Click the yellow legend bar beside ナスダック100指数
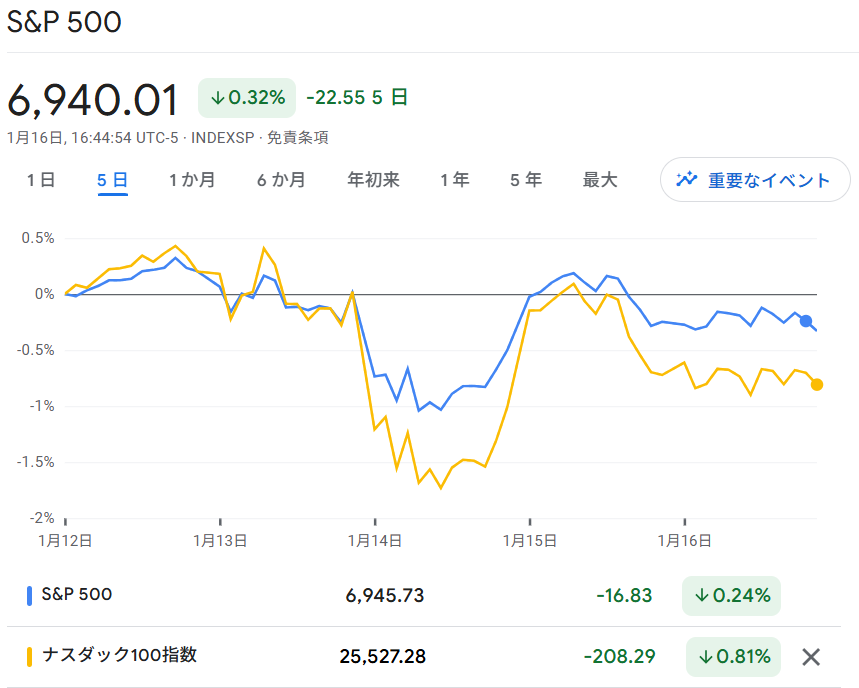This screenshot has width=859, height=688. pos(28,656)
